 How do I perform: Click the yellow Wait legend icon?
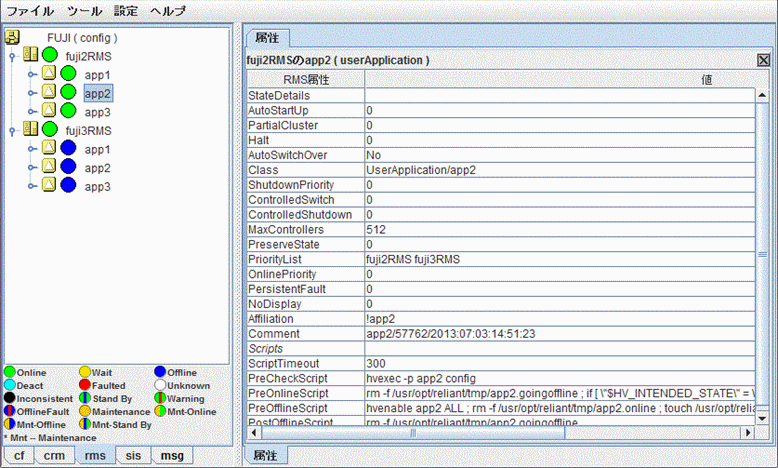85,372
